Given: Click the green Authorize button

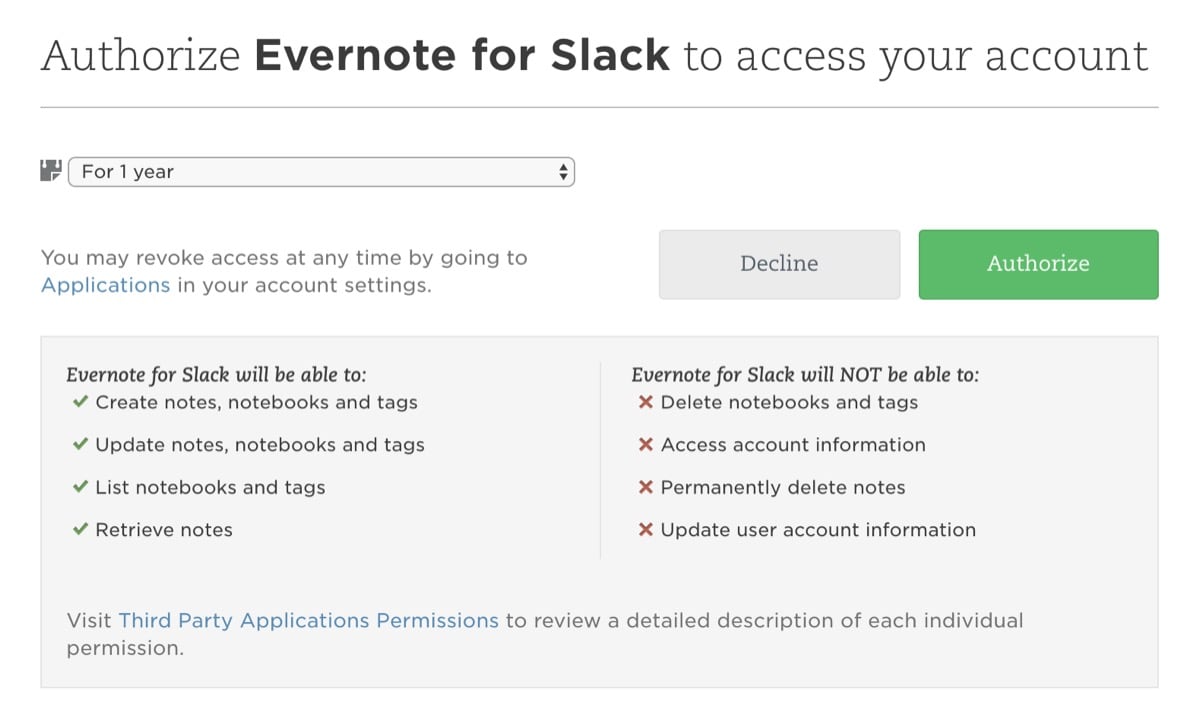Looking at the screenshot, I should (x=1038, y=264).
